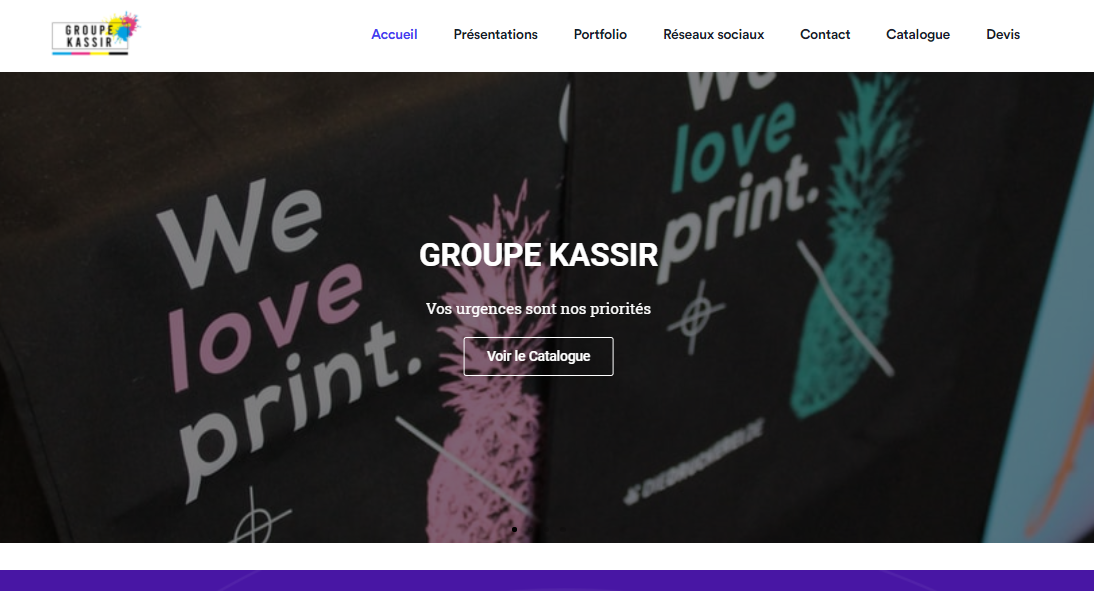Image resolution: width=1094 pixels, height=591 pixels.
Task: Click the Vos urgences sont nos priorités tagline
Action: [539, 308]
